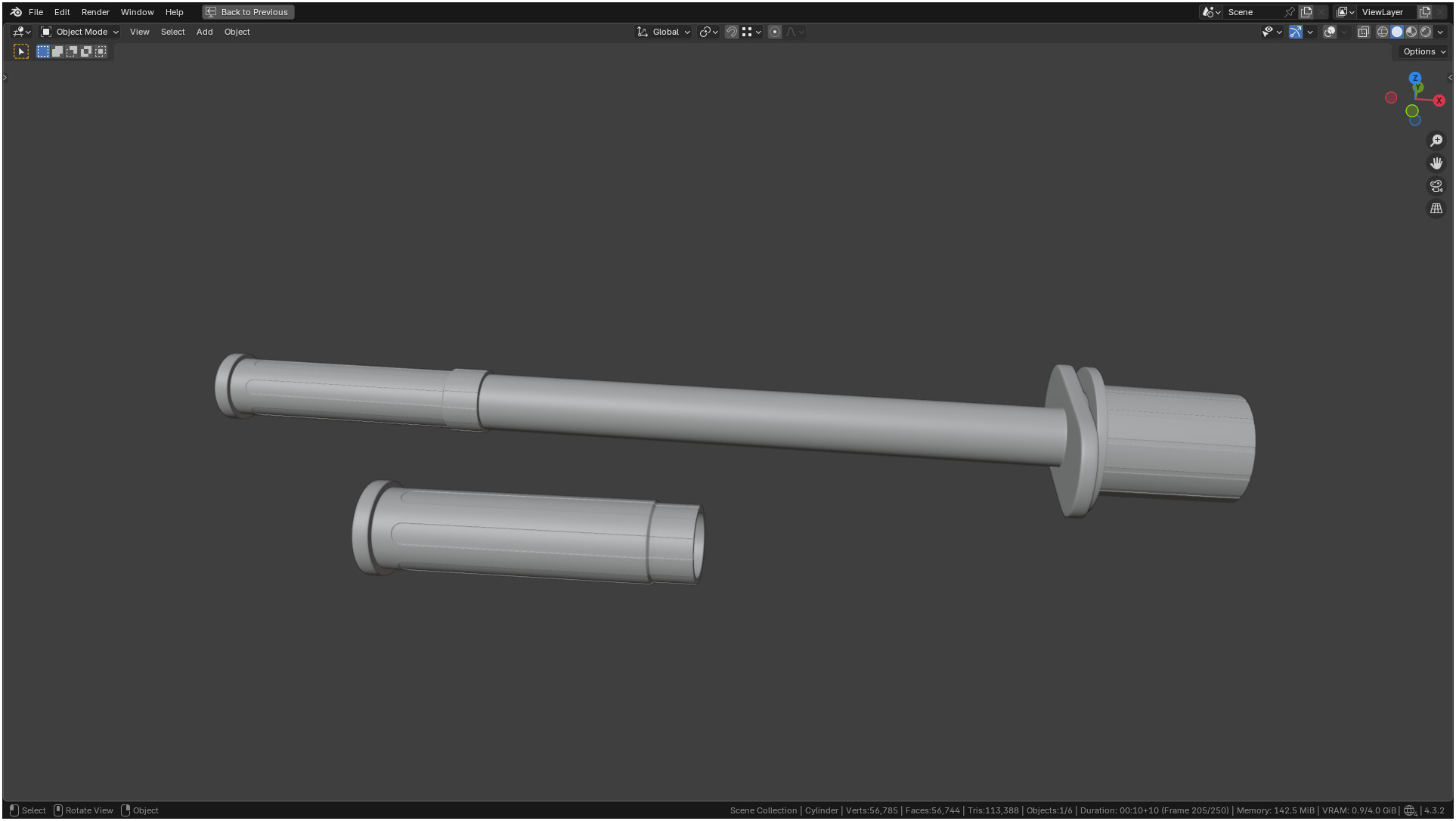Click the Scene name field
Screen dimensions: 1456x821
[1253, 12]
